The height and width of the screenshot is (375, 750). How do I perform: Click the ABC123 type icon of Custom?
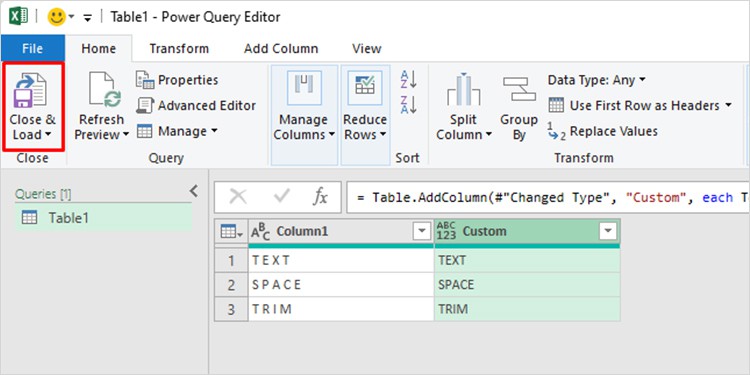click(446, 232)
